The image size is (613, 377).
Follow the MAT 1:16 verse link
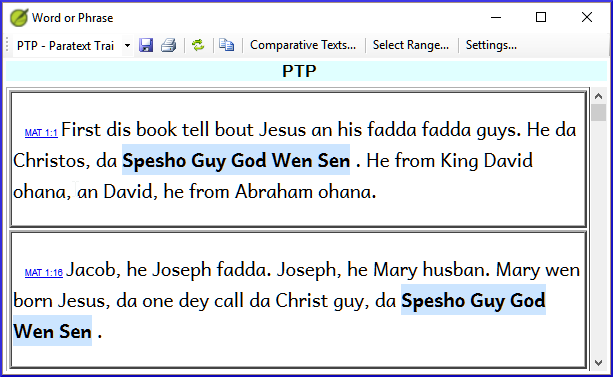coord(44,273)
